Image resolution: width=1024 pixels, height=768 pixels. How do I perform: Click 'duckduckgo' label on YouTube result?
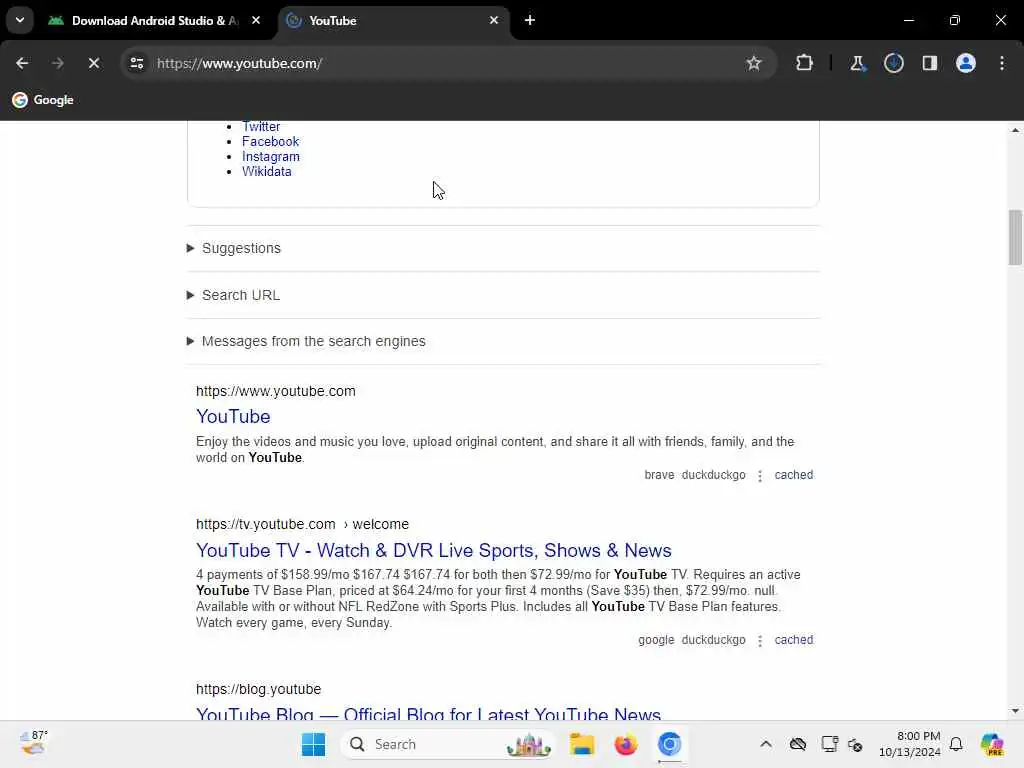[x=713, y=475]
